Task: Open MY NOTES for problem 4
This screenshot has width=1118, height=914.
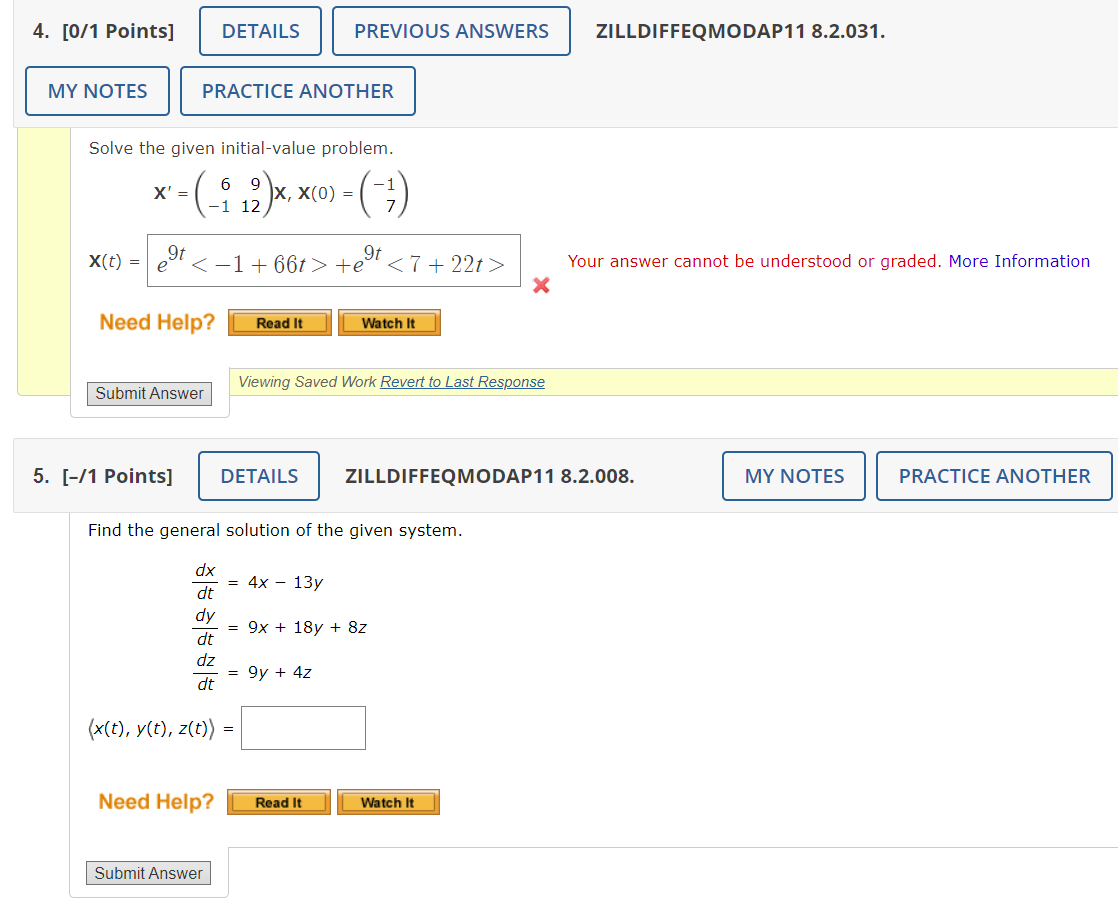Action: (x=96, y=90)
